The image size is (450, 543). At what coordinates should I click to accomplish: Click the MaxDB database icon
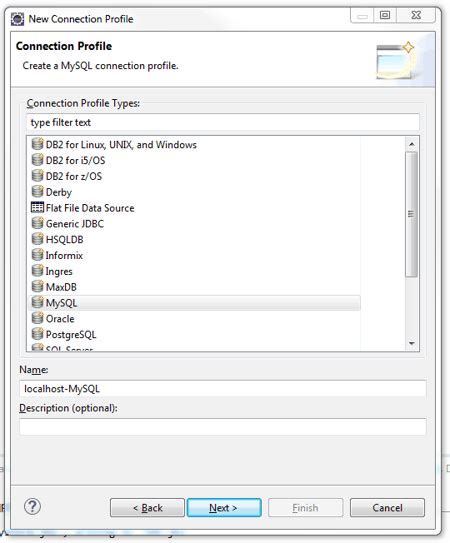(x=37, y=286)
